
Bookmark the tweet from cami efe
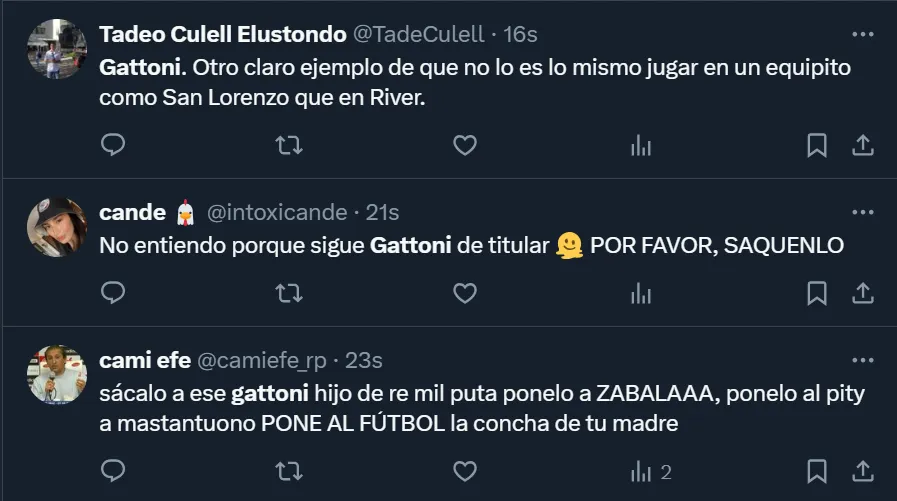coord(817,471)
